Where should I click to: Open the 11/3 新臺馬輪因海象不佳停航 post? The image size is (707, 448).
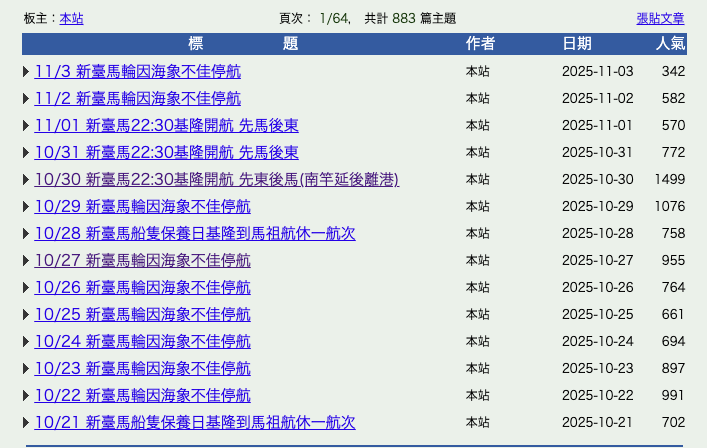[x=137, y=72]
